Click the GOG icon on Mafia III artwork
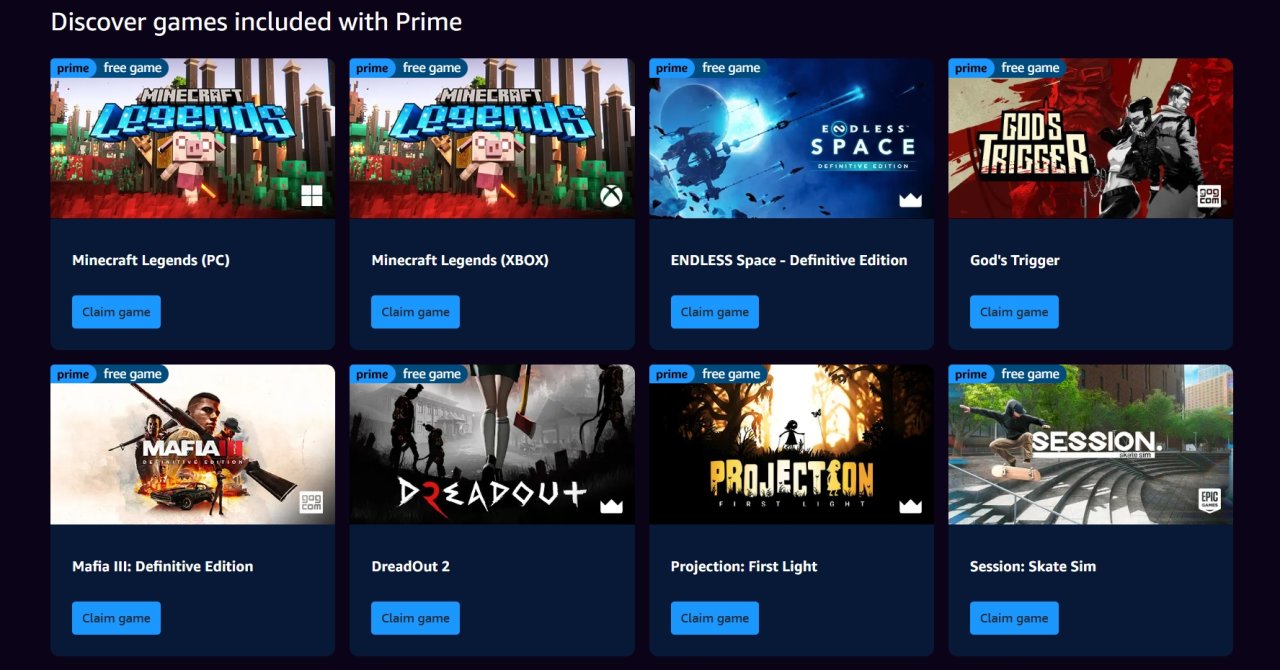The width and height of the screenshot is (1280, 670). (312, 502)
